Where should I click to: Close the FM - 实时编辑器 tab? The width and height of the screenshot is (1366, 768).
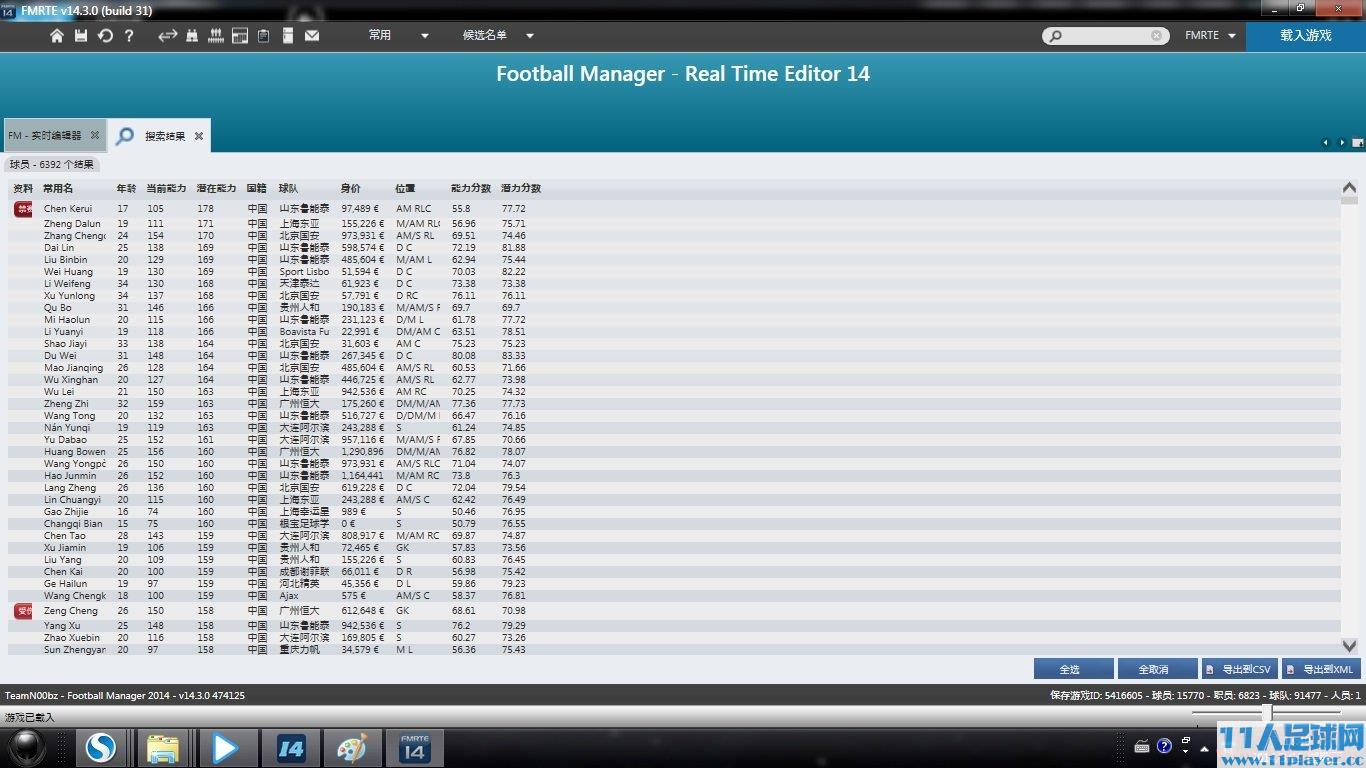95,135
